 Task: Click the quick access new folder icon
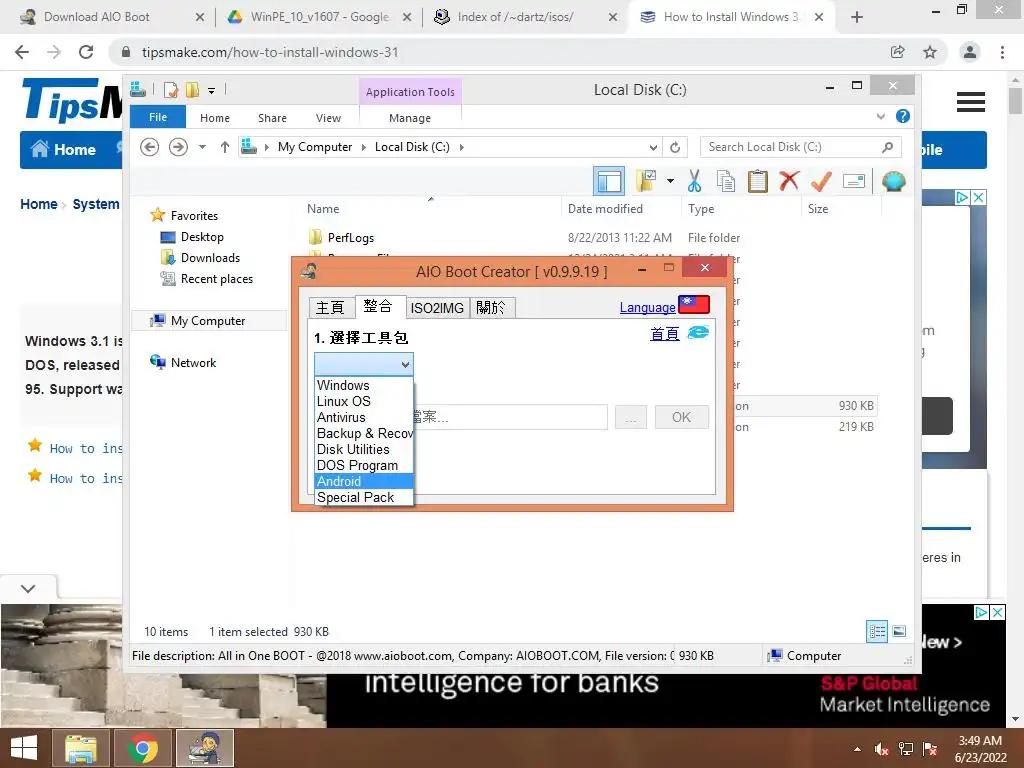(192, 89)
